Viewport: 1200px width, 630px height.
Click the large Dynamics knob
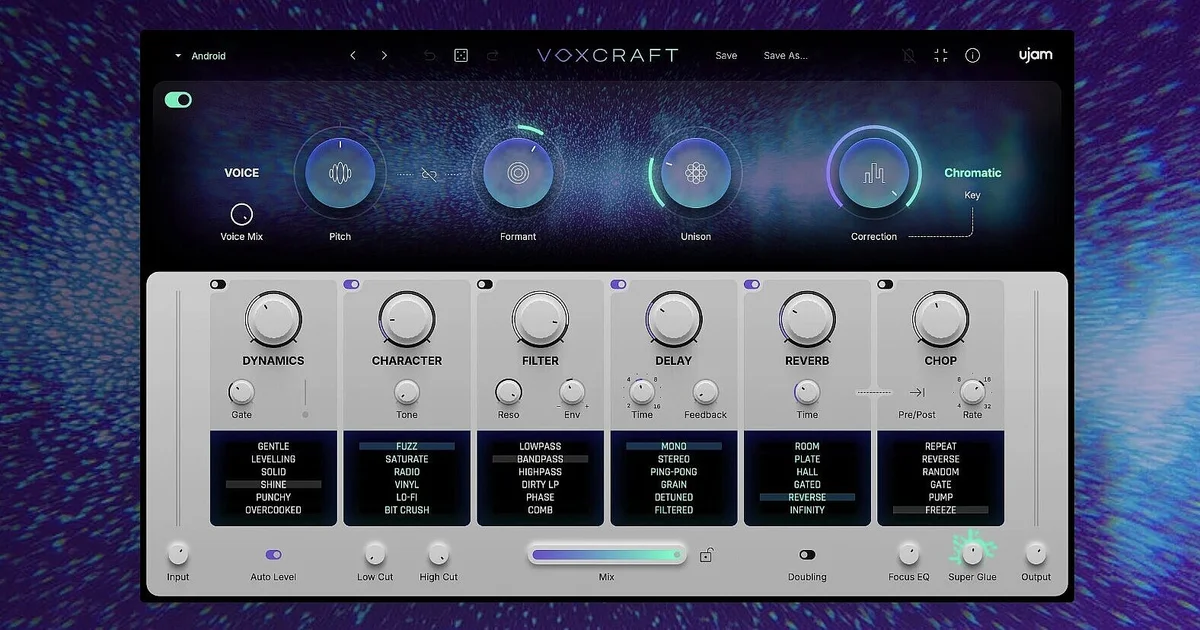pyautogui.click(x=273, y=320)
